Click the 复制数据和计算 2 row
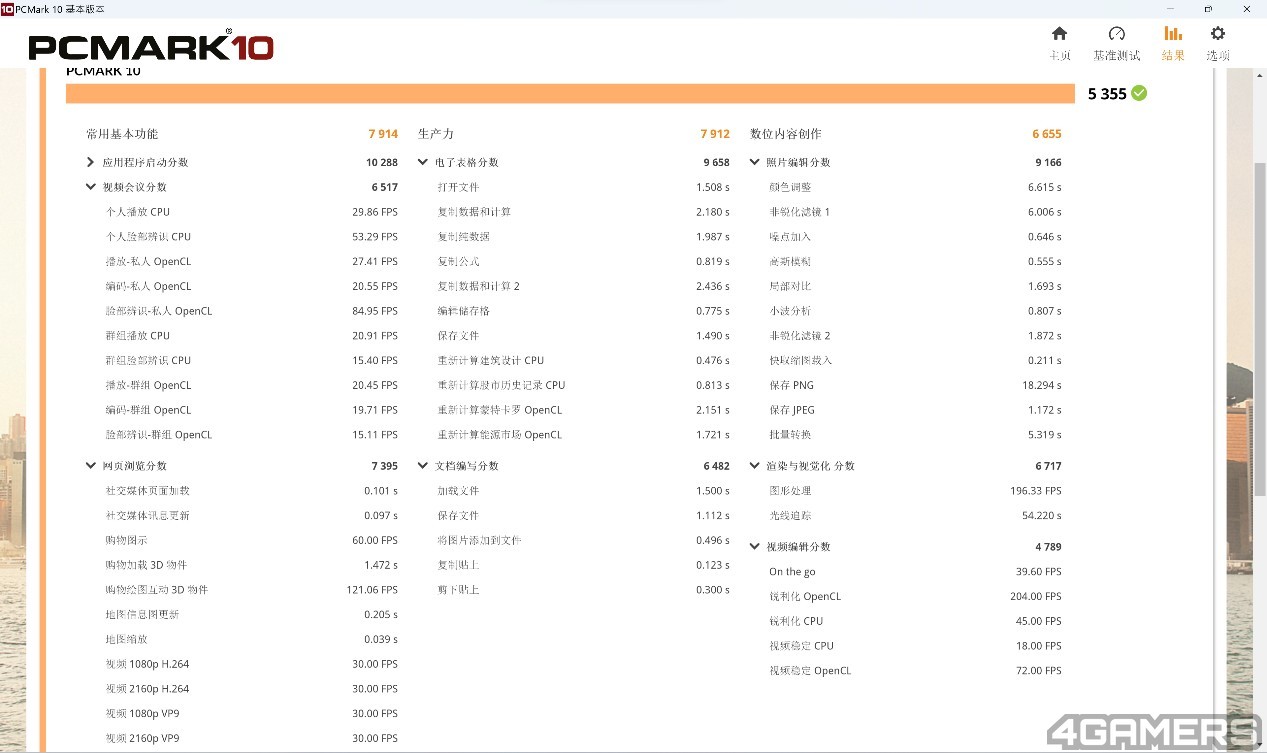1267x753 pixels. click(584, 286)
